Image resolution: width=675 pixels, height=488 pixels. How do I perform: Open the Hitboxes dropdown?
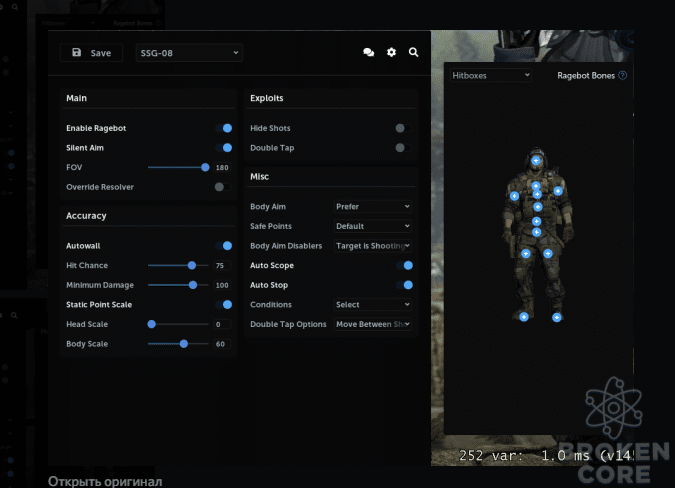(491, 75)
